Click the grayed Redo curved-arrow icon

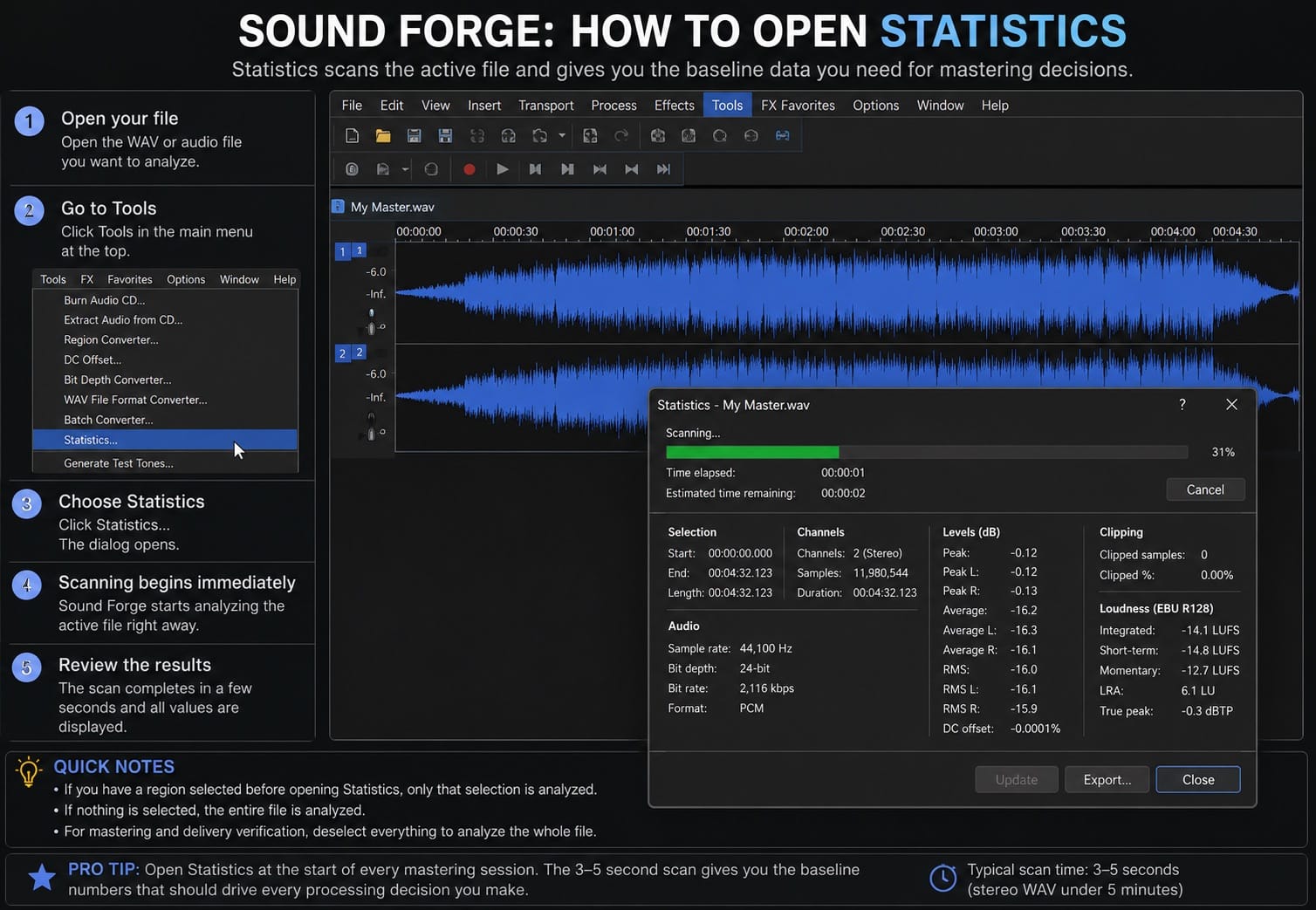click(x=621, y=135)
